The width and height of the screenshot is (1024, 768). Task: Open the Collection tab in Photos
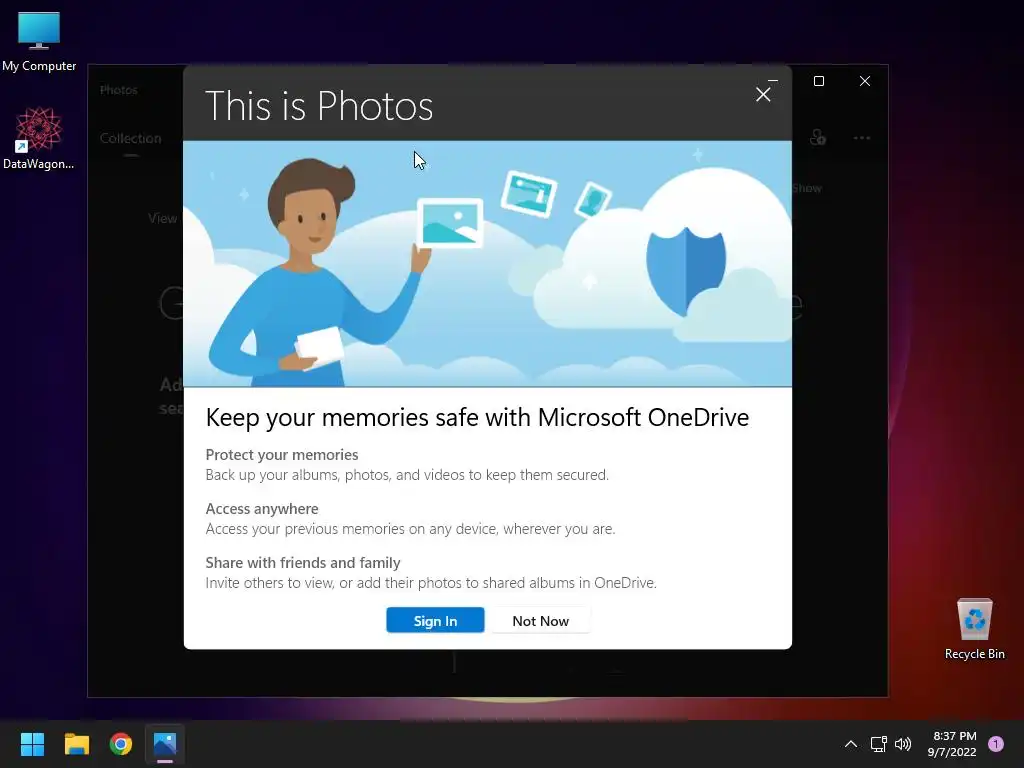coord(131,138)
